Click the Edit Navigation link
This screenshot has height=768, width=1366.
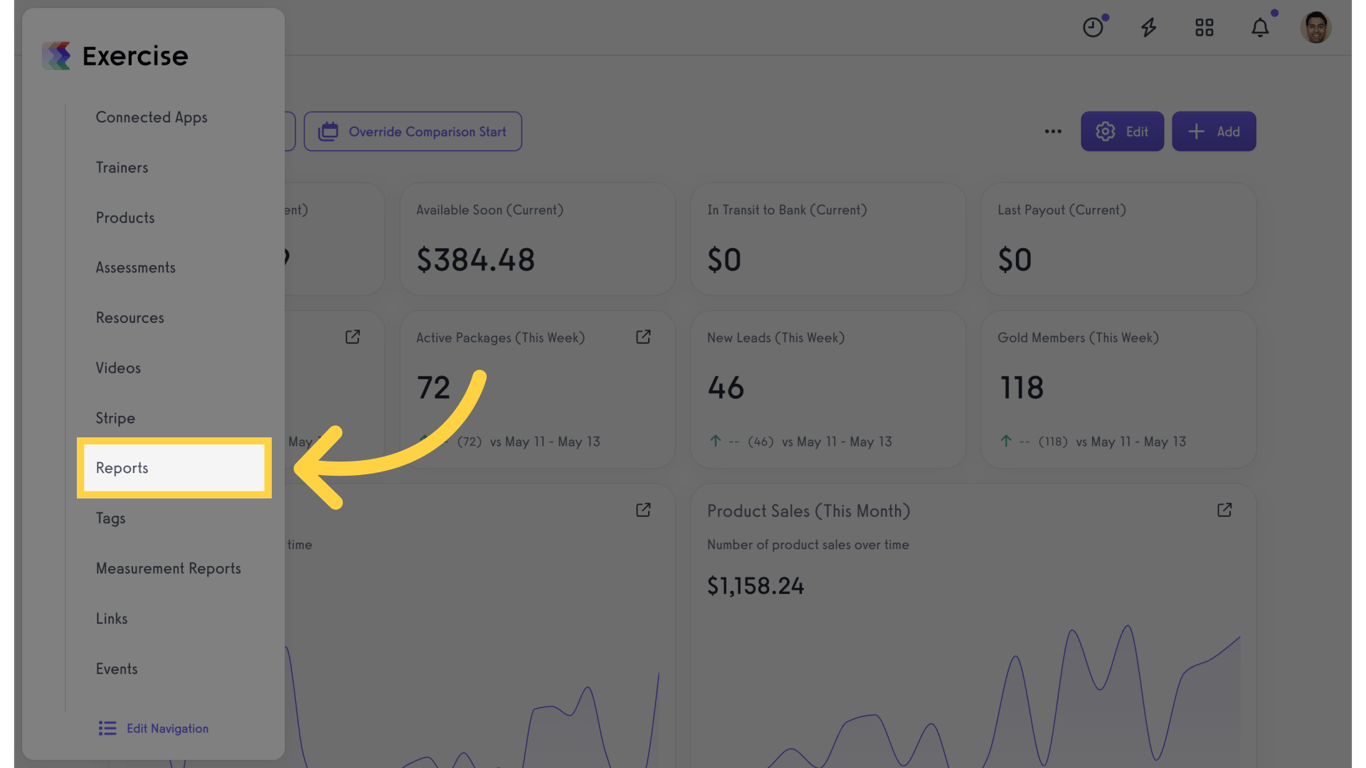[x=154, y=728]
